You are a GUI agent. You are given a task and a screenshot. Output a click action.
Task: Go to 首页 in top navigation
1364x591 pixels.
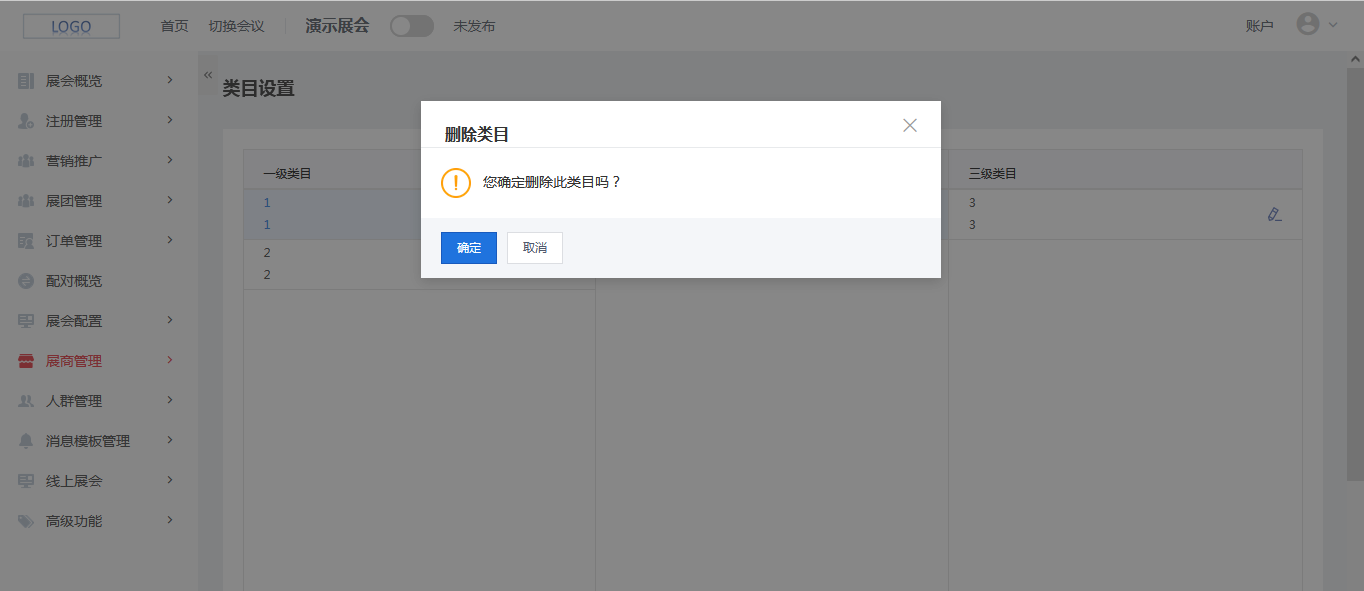(x=174, y=26)
